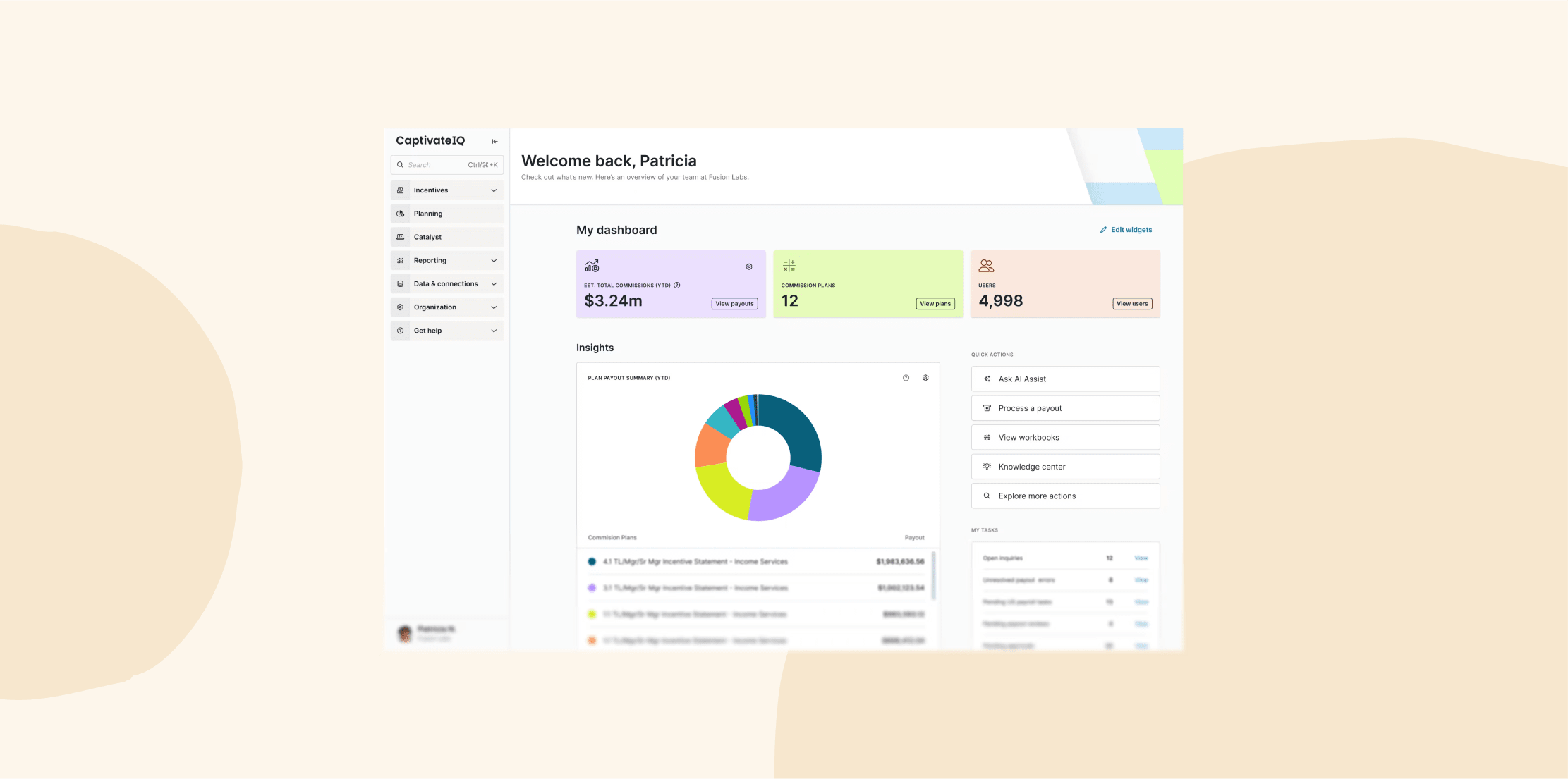Click the chart icon on the commissions card

(592, 266)
